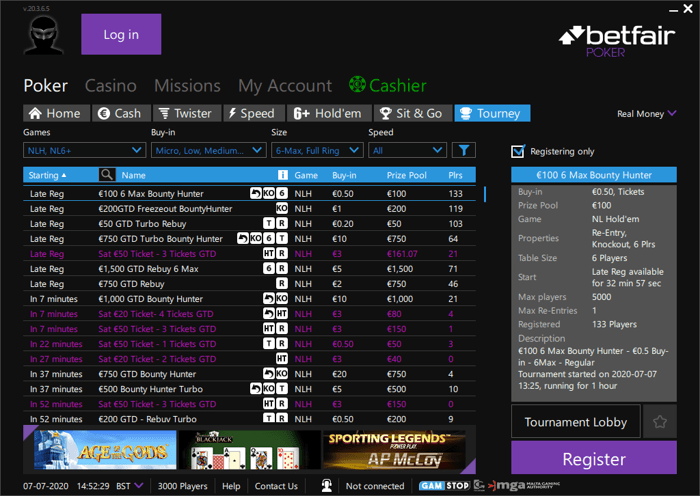
Task: Sort by Game column header
Action: coord(306,175)
